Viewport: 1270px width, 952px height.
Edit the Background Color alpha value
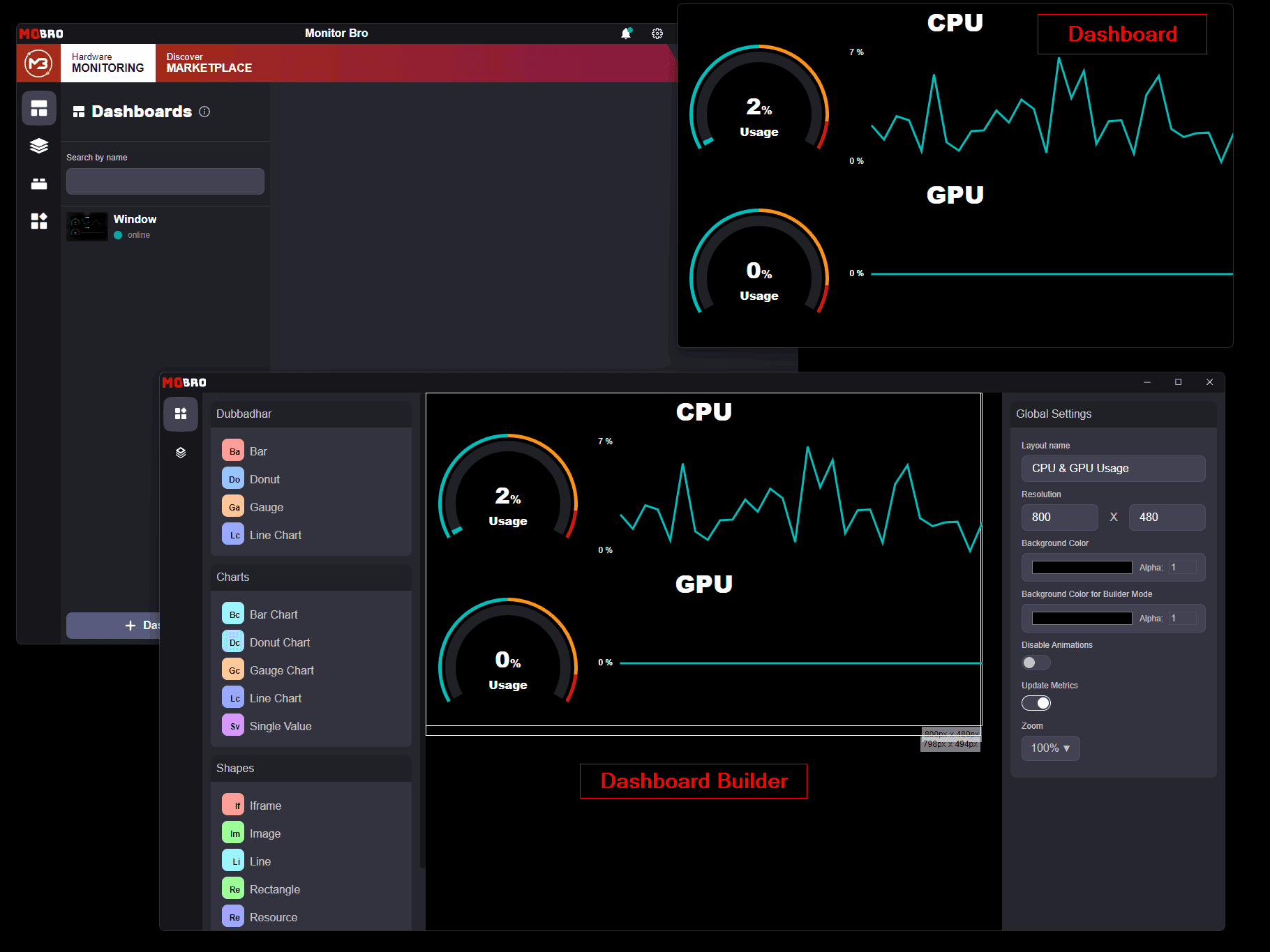(1183, 568)
